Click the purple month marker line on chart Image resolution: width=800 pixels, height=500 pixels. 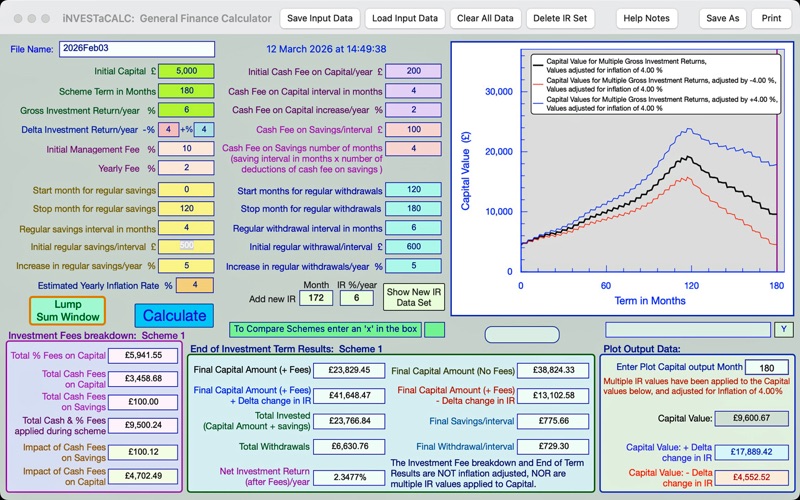(777, 160)
